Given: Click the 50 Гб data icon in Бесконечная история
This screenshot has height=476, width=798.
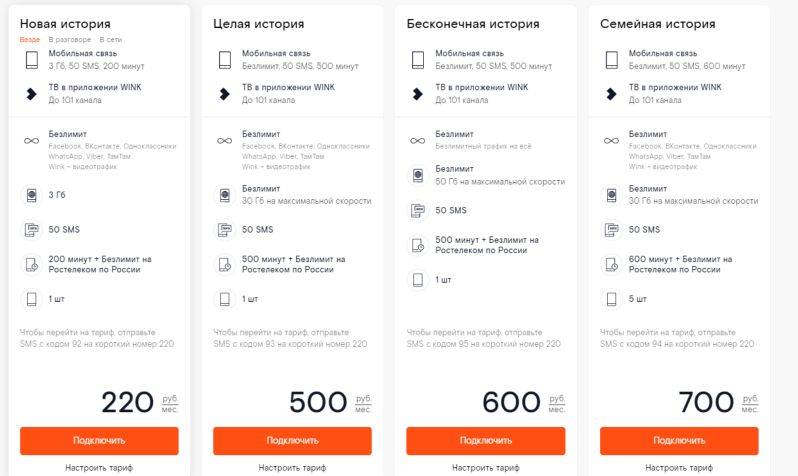Looking at the screenshot, I should [x=418, y=176].
